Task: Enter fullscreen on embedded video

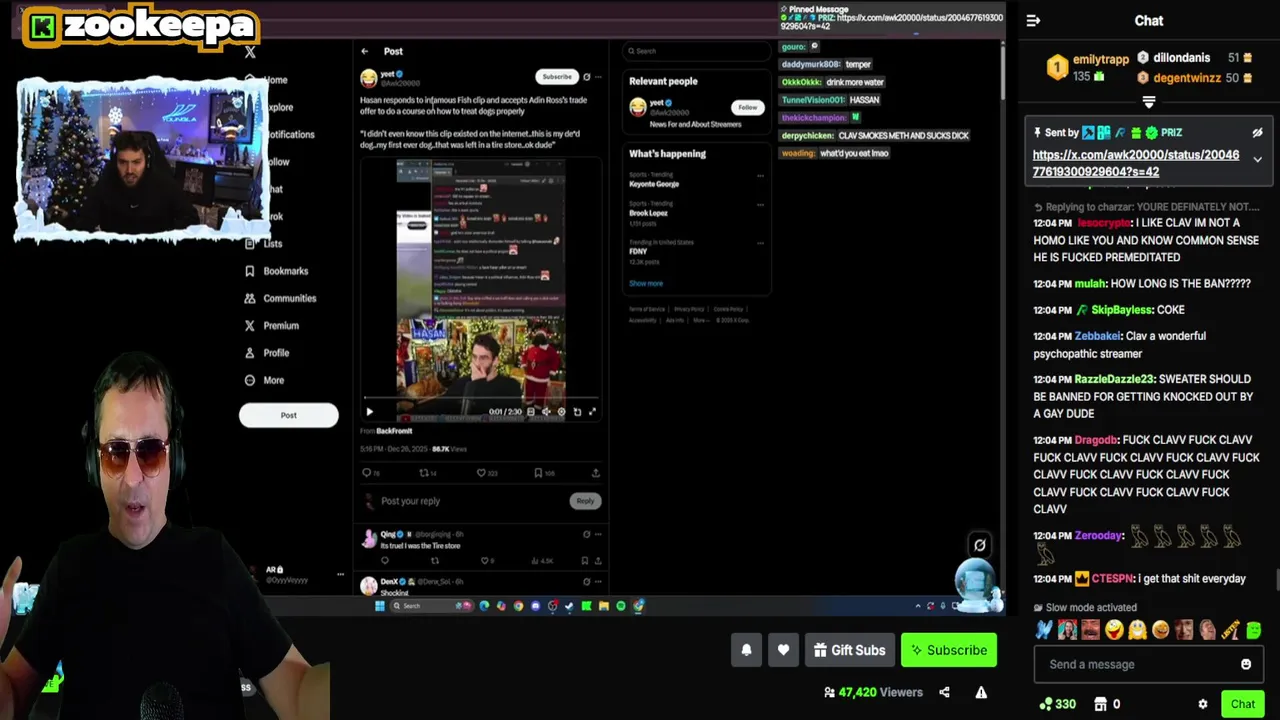Action: coord(592,411)
